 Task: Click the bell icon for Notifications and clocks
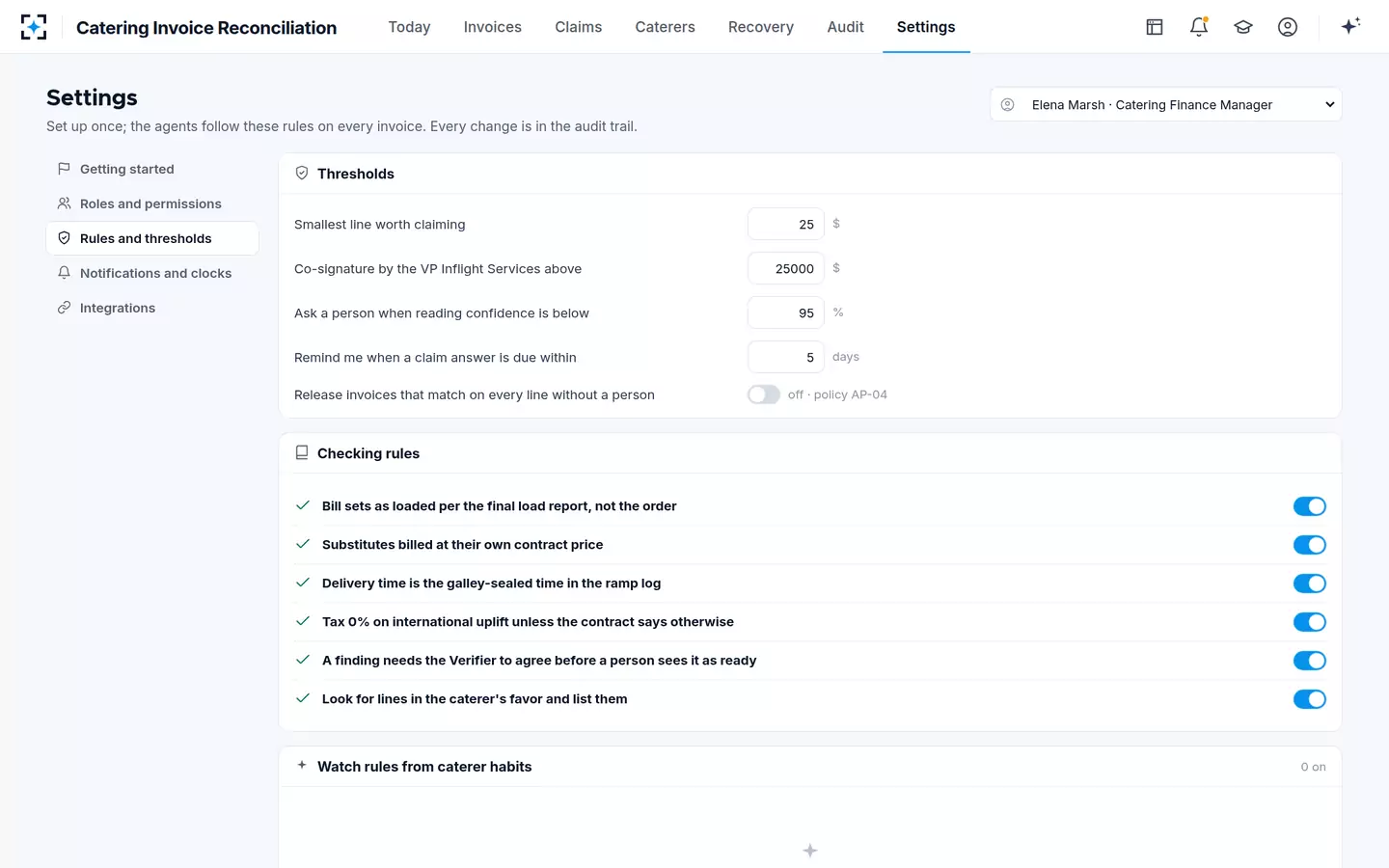click(x=64, y=273)
